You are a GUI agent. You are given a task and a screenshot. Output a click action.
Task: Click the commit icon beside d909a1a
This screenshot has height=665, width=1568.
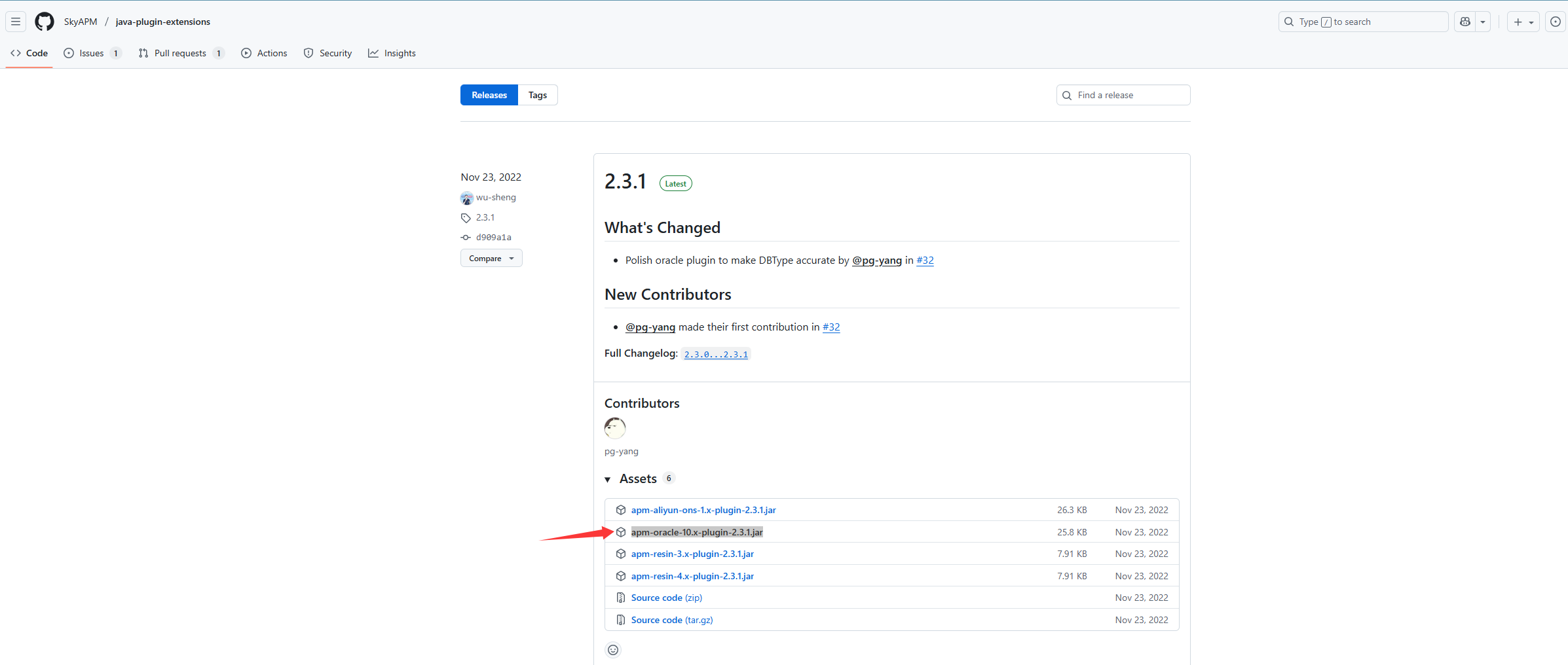466,238
